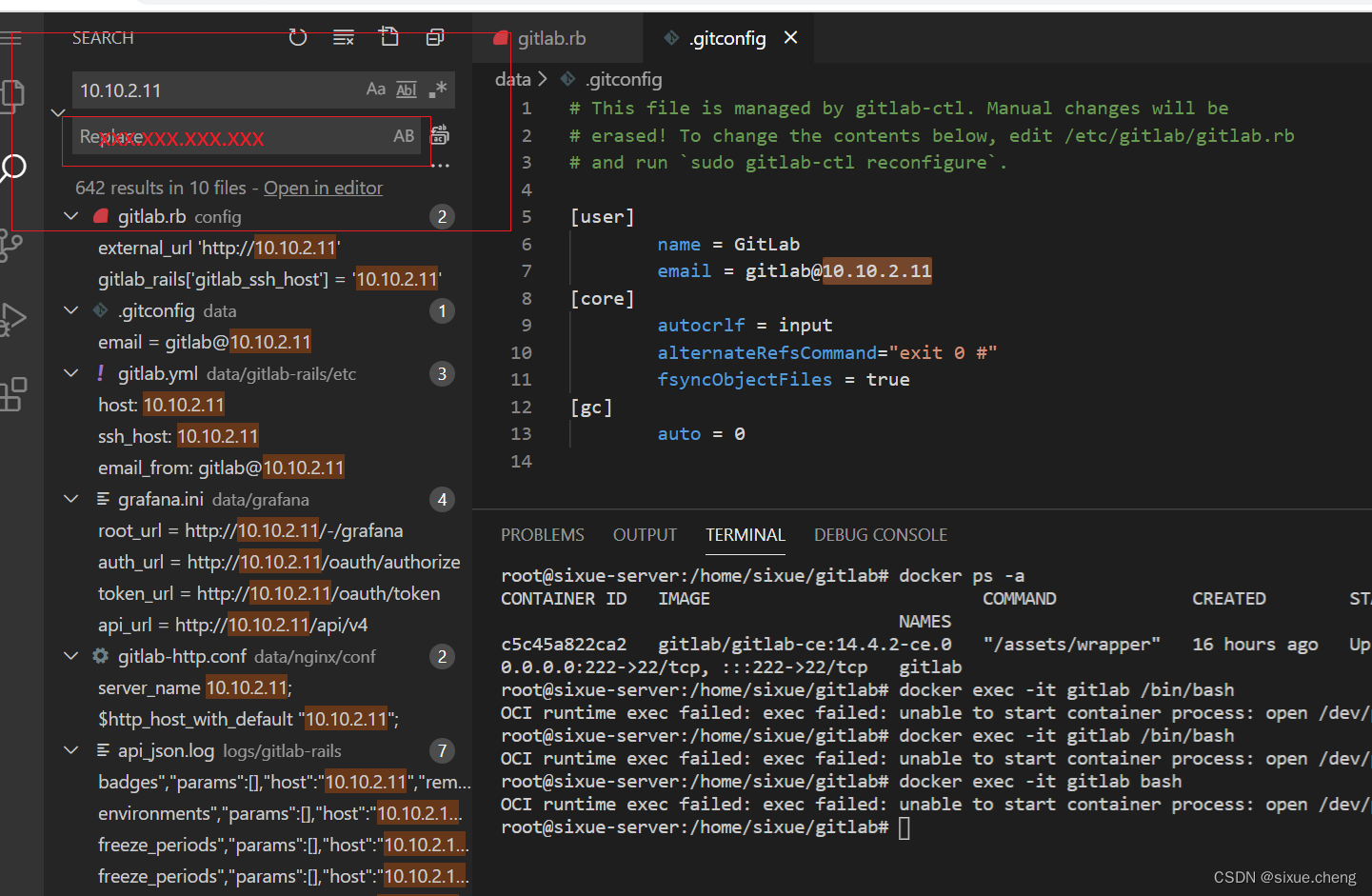Screen dimensions: 1372x896
Task: Collapse .gitconfig results group
Action: 71,310
